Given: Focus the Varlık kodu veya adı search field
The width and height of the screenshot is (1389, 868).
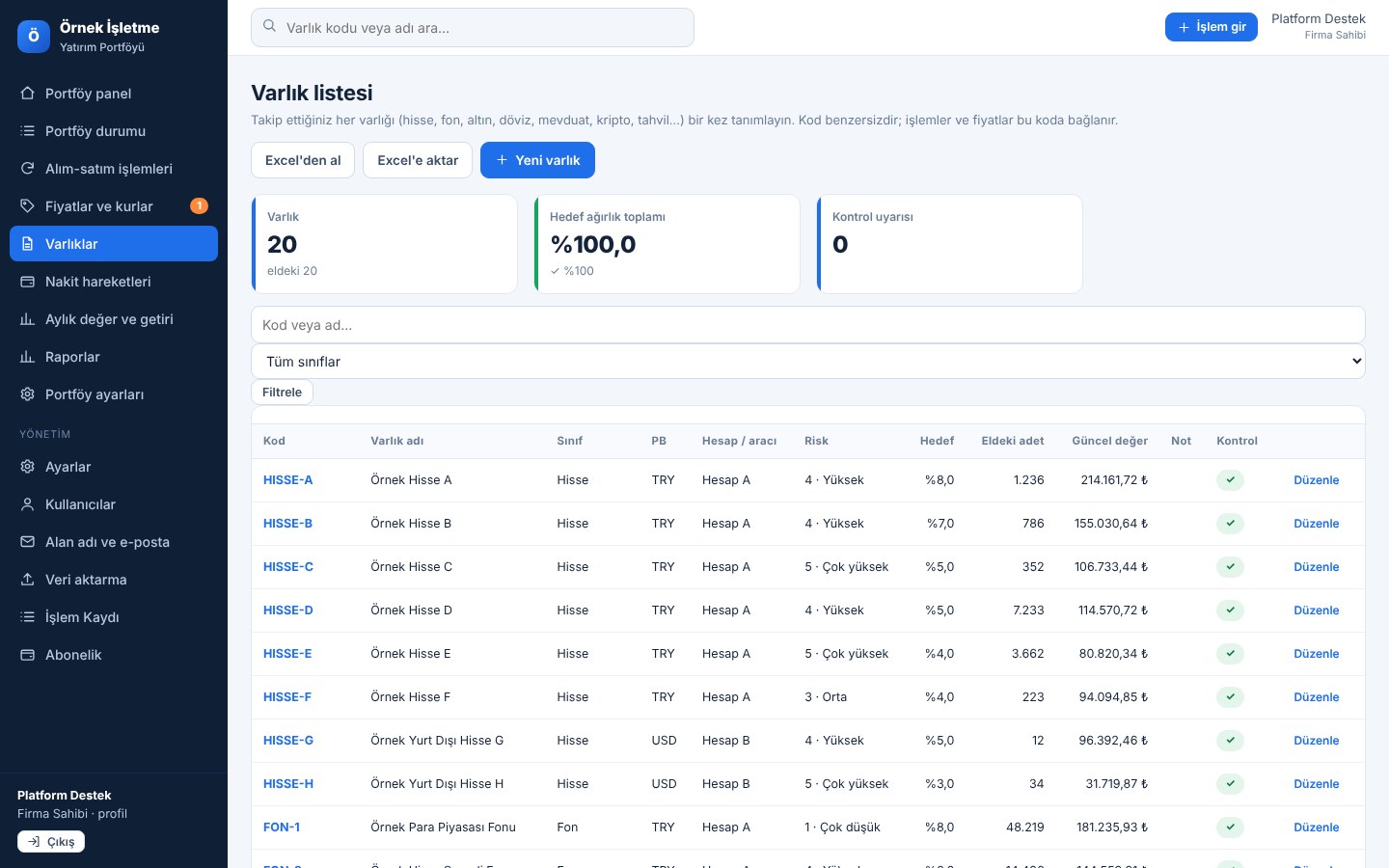Looking at the screenshot, I should pos(473,27).
